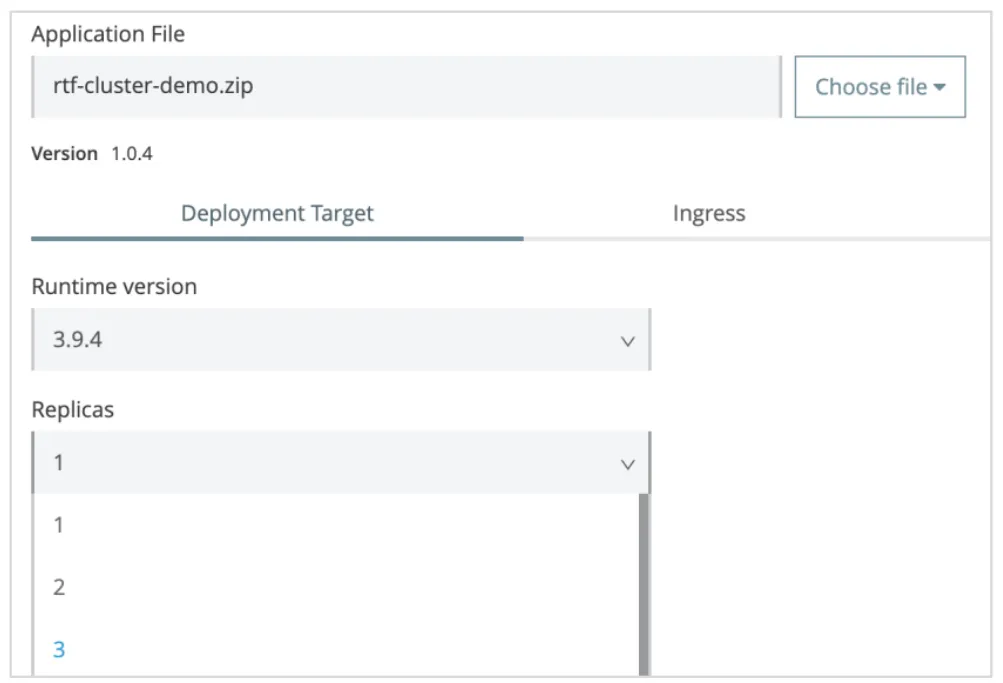Viewport: 1003px width, 683px height.
Task: Select the Deployment Target tab
Action: [277, 213]
